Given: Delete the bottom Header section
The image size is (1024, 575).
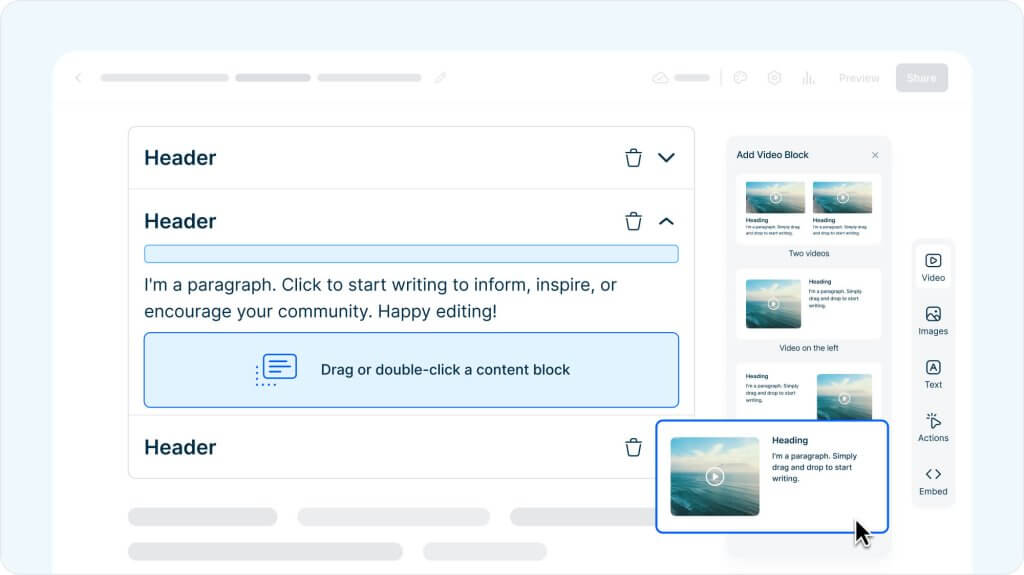Looking at the screenshot, I should point(633,447).
